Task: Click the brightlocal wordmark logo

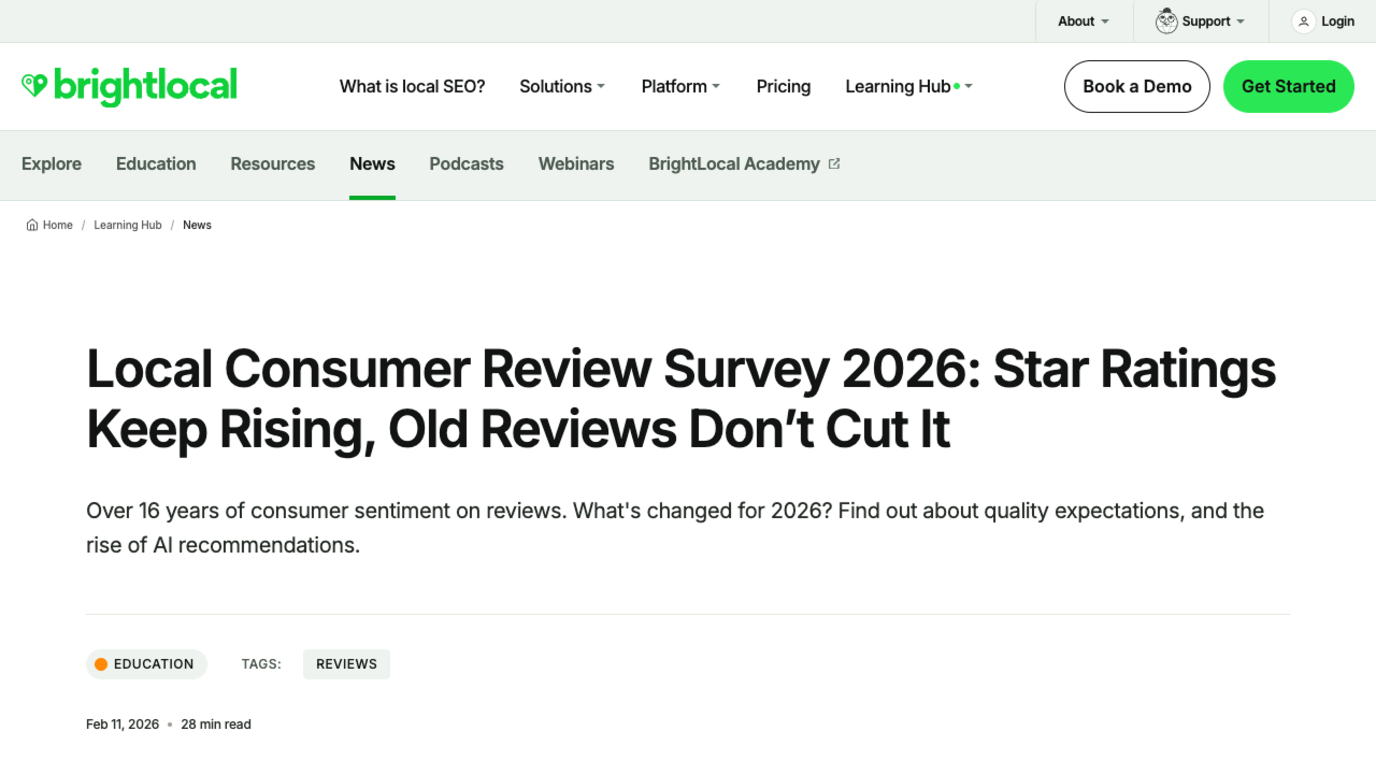Action: [145, 86]
